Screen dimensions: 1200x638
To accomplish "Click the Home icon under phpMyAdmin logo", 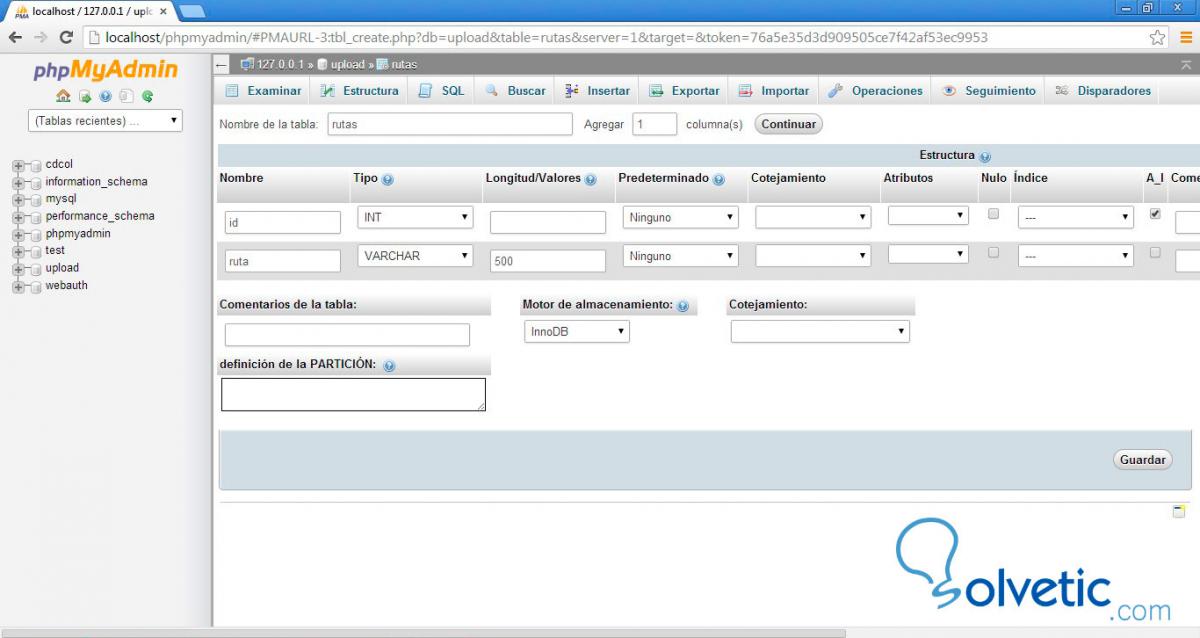I will (63, 97).
